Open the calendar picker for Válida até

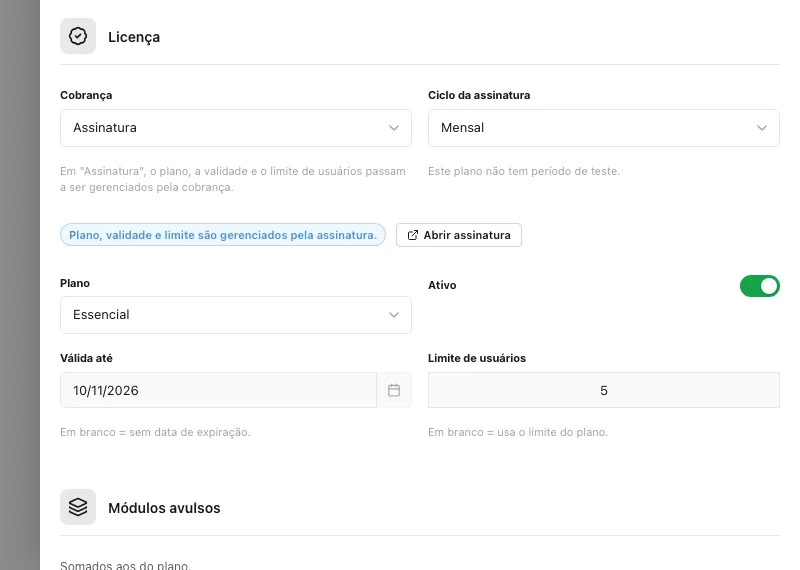click(394, 390)
